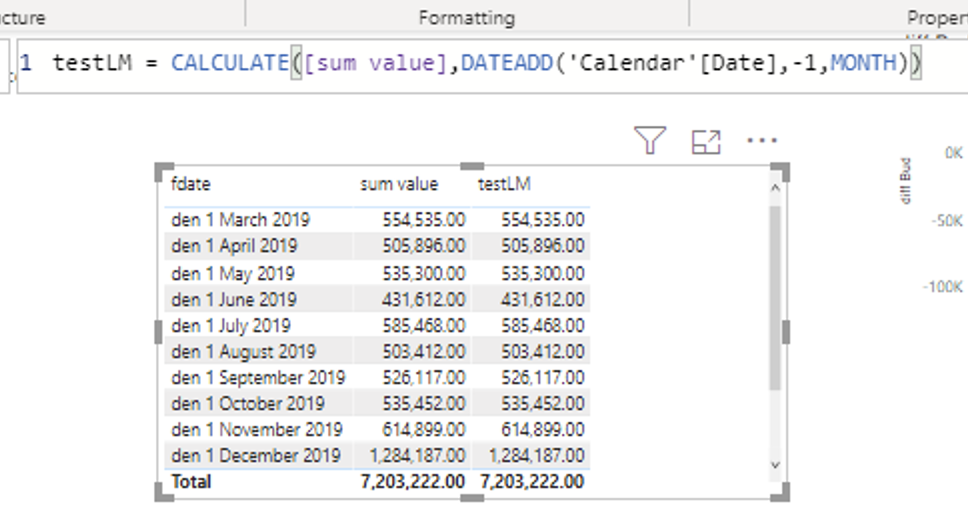Click the sum value total 7,203,222.00
968x522 pixels.
click(413, 481)
